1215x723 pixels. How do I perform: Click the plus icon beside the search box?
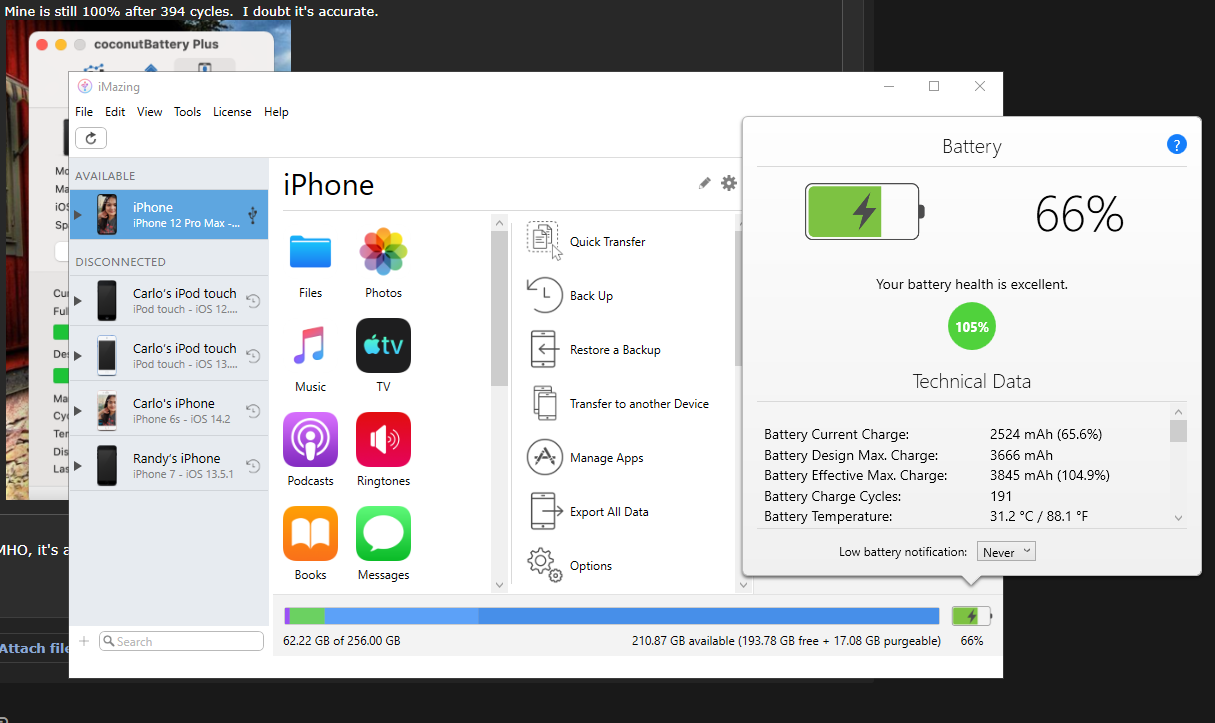pyautogui.click(x=84, y=641)
